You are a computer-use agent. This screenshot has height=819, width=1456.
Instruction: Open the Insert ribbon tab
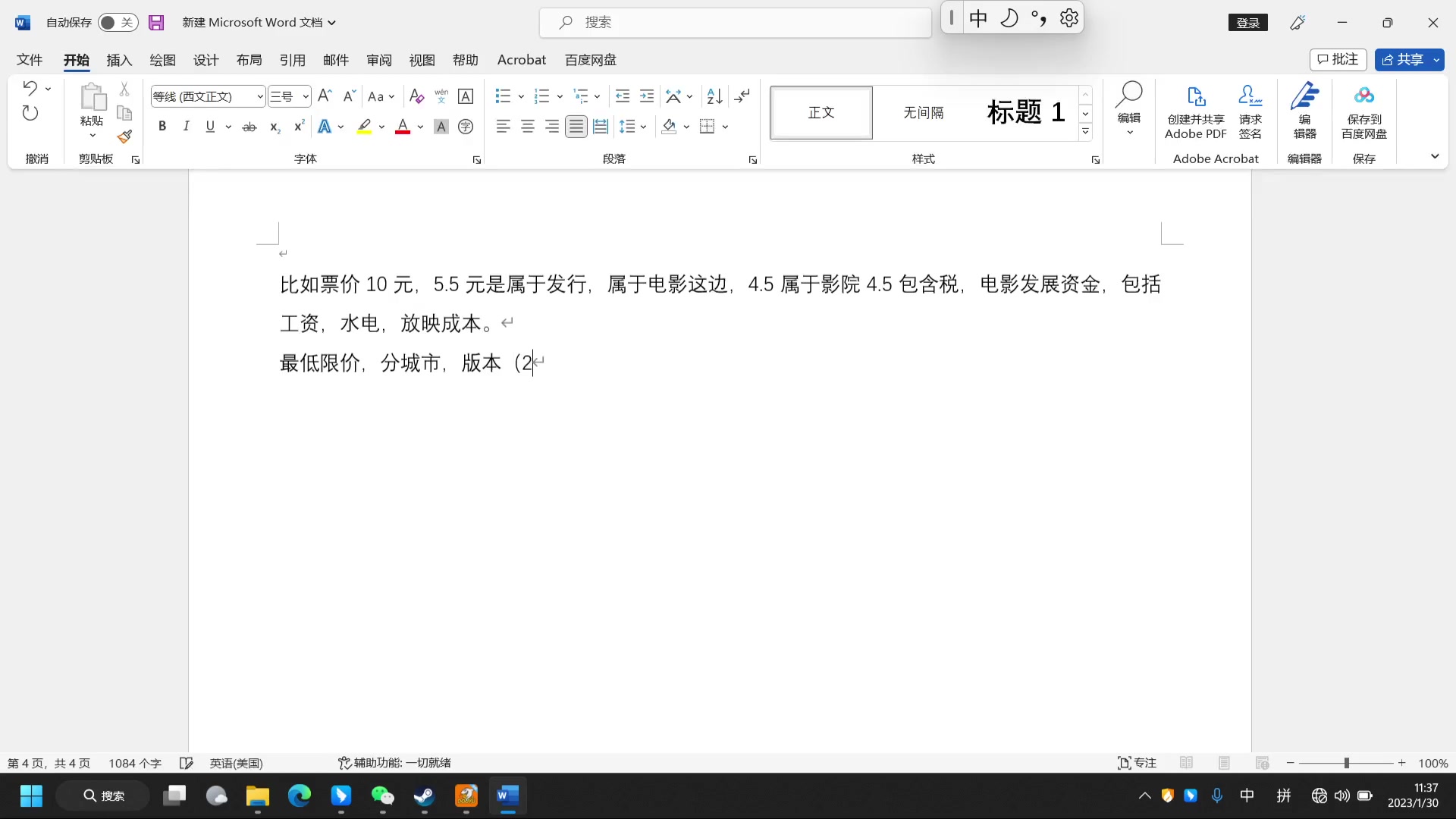pyautogui.click(x=119, y=60)
